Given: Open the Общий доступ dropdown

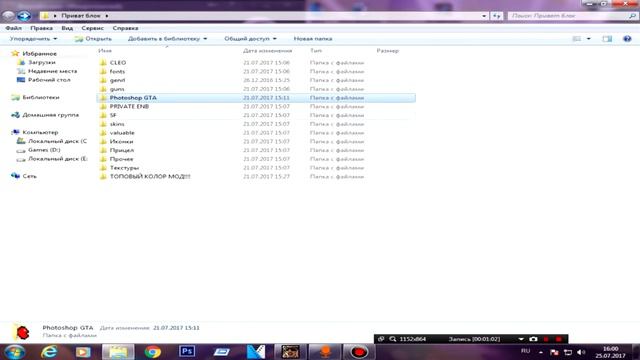Looking at the screenshot, I should (250, 39).
